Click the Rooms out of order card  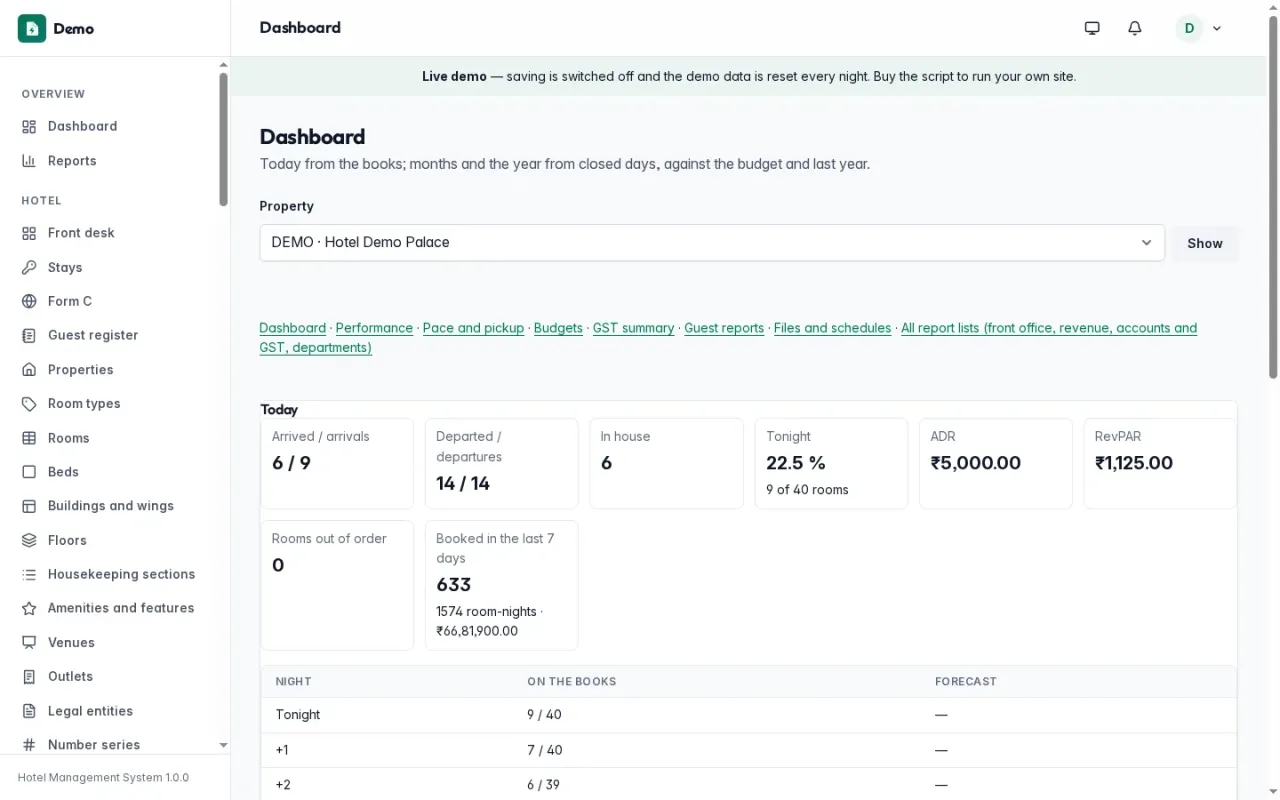[337, 585]
